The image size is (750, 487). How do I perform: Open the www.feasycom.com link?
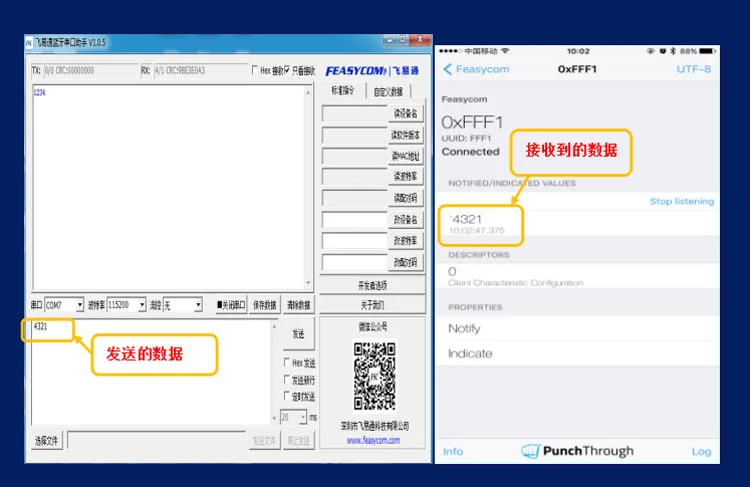pyautogui.click(x=373, y=440)
